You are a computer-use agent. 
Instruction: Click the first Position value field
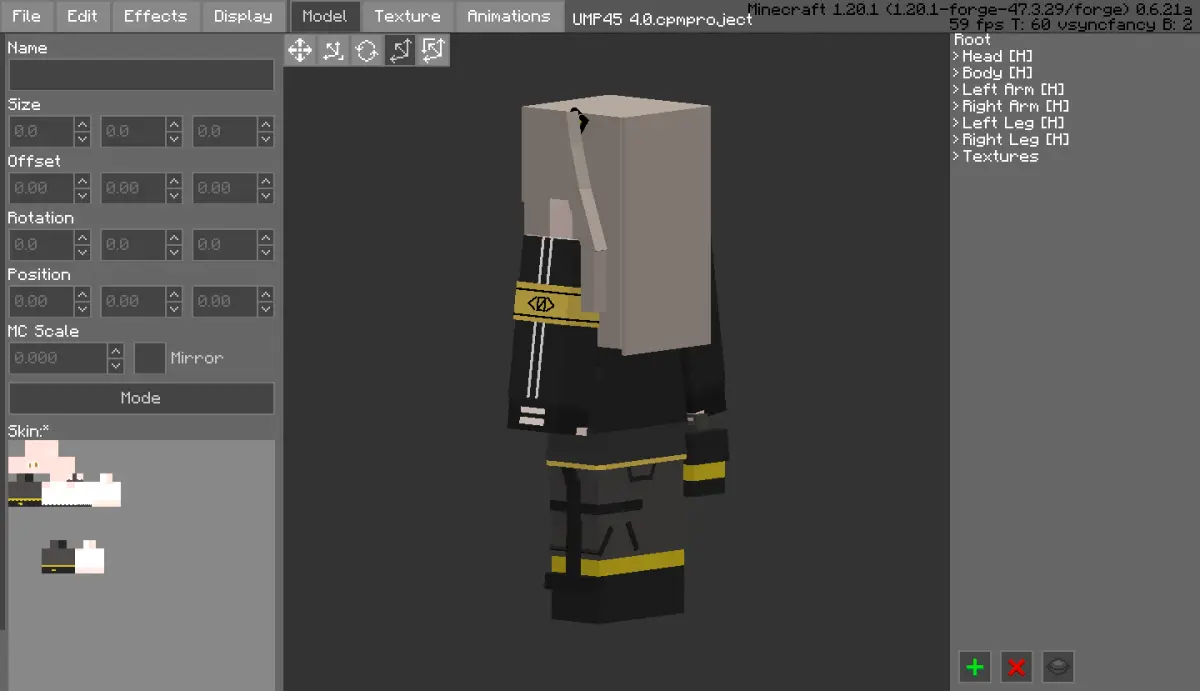[41, 301]
